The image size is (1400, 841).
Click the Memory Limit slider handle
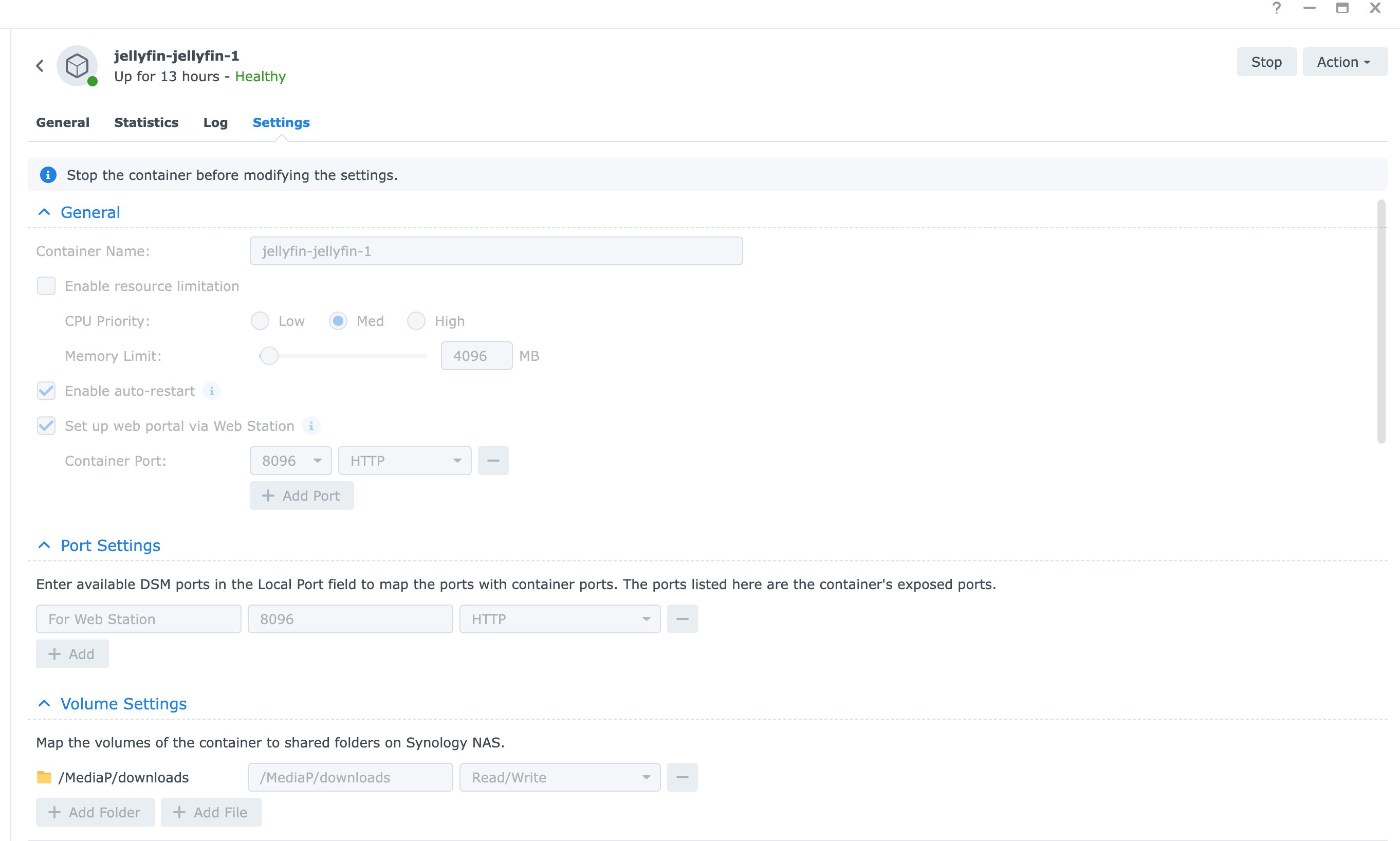click(269, 356)
